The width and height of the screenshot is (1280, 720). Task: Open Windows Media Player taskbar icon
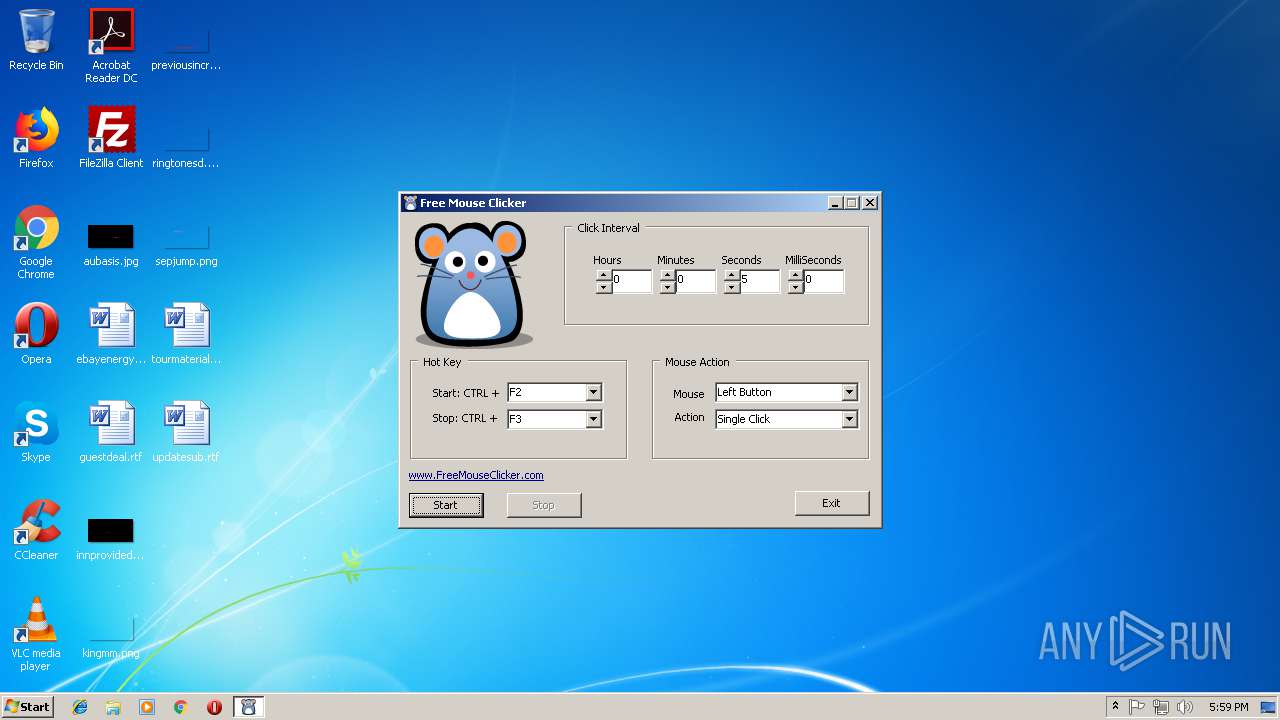[147, 707]
